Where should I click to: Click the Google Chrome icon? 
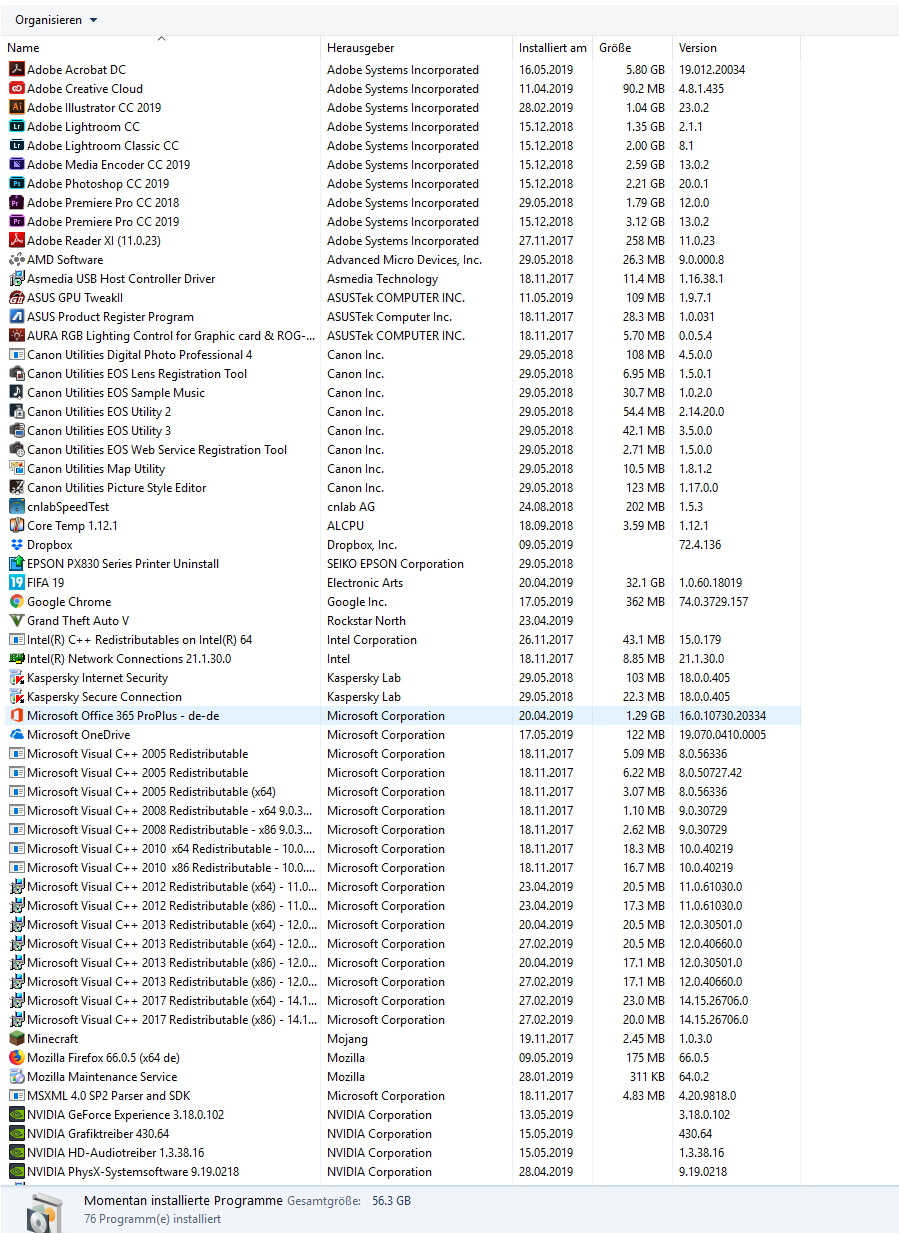(17, 602)
